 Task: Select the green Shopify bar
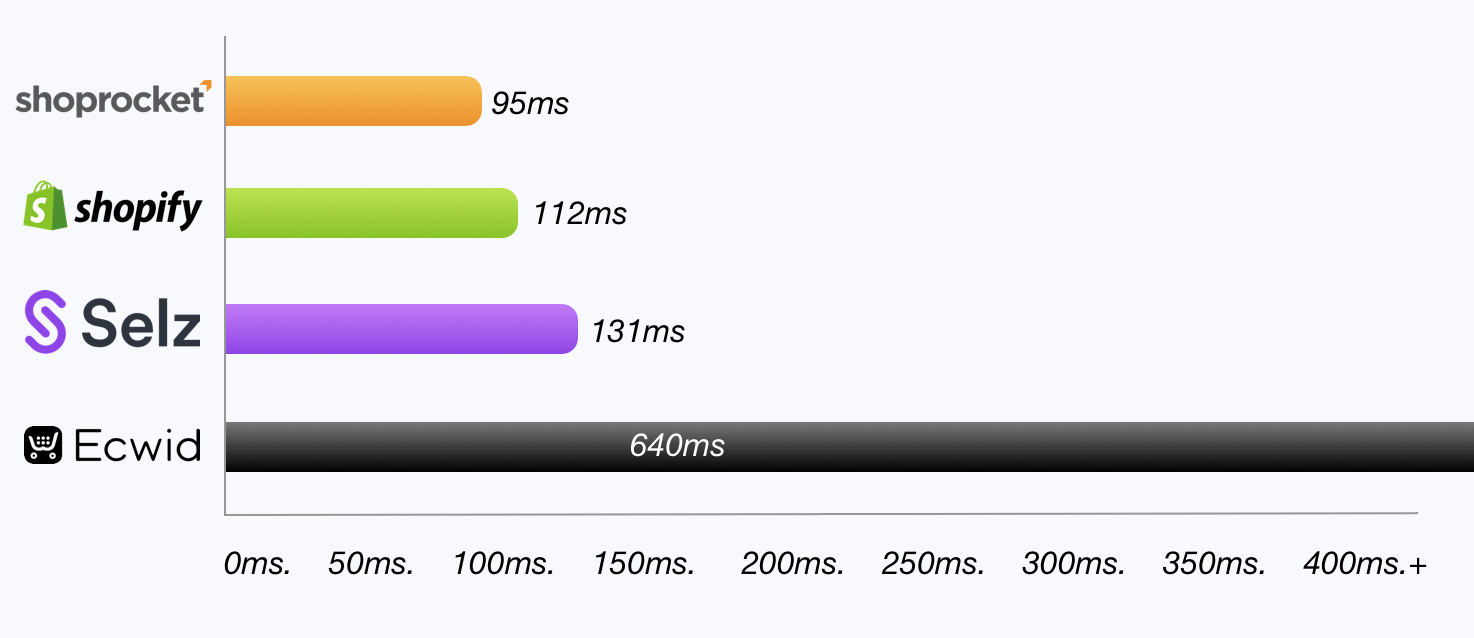click(371, 213)
